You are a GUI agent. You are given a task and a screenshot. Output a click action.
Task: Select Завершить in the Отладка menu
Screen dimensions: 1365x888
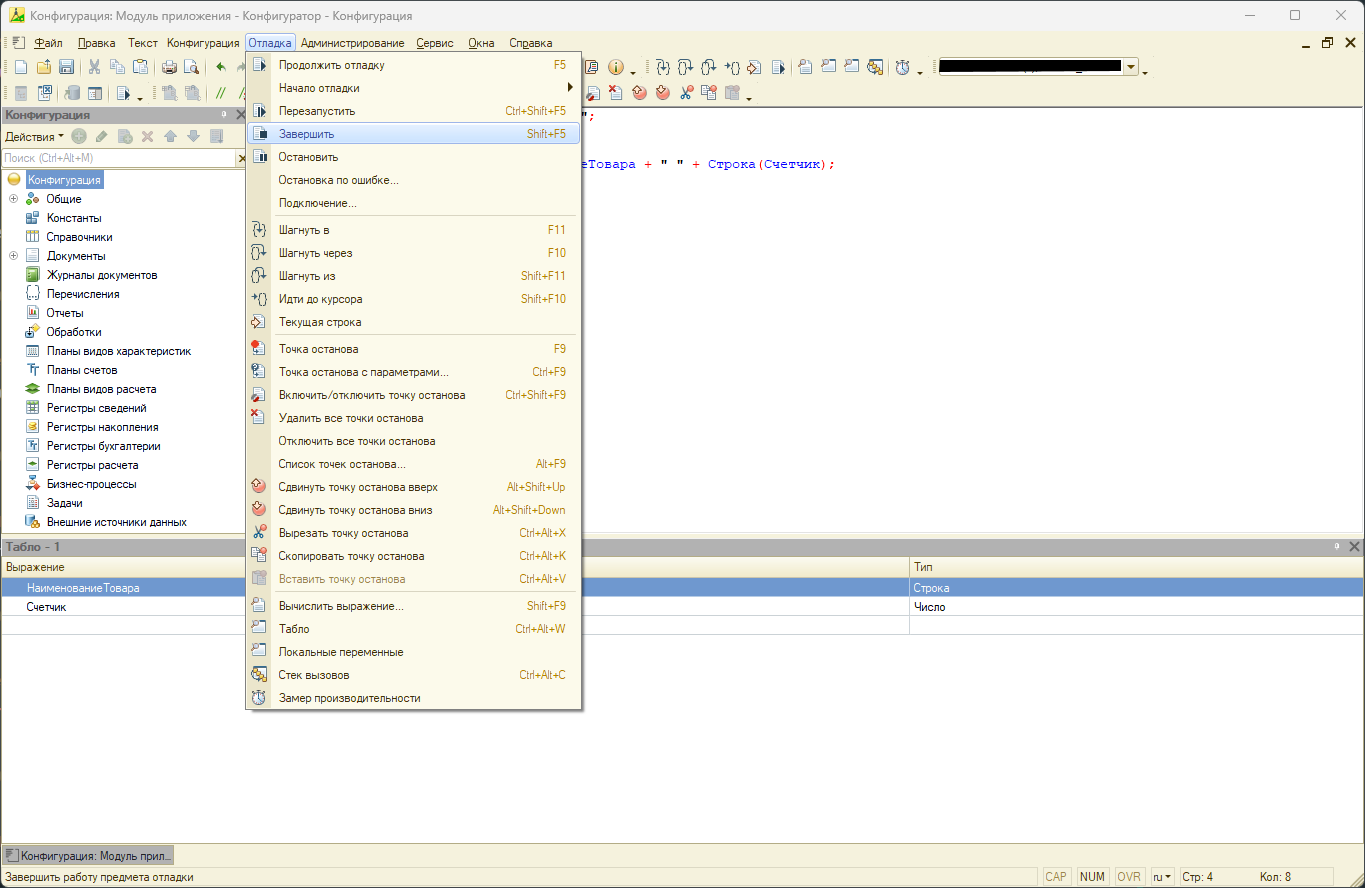coord(413,134)
